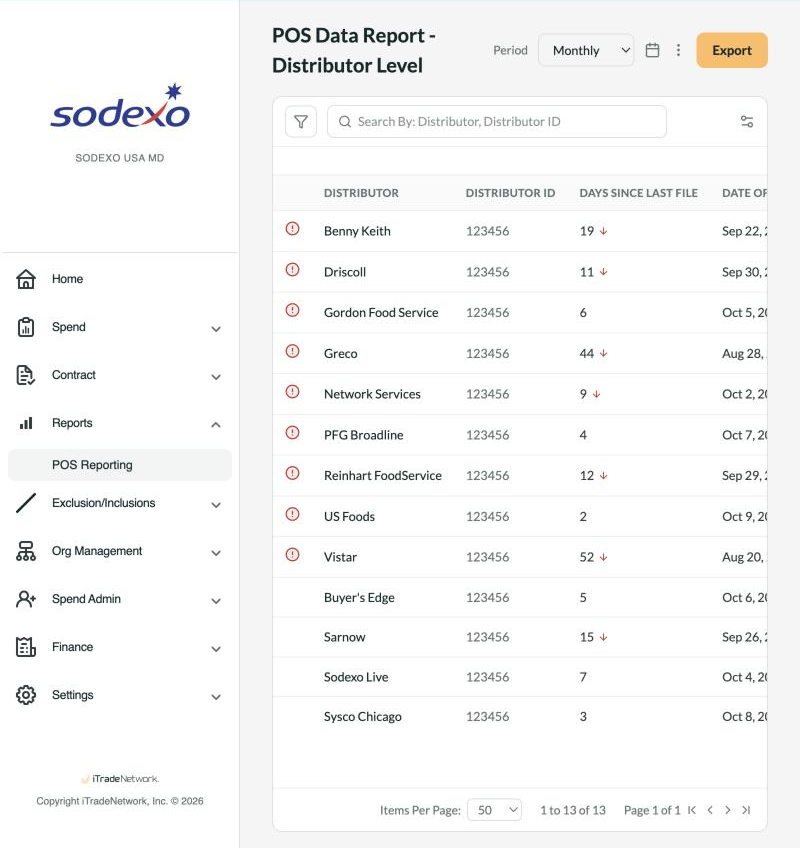This screenshot has width=800, height=848.
Task: Click the 52 days value for Vistar
Action: pyautogui.click(x=586, y=557)
